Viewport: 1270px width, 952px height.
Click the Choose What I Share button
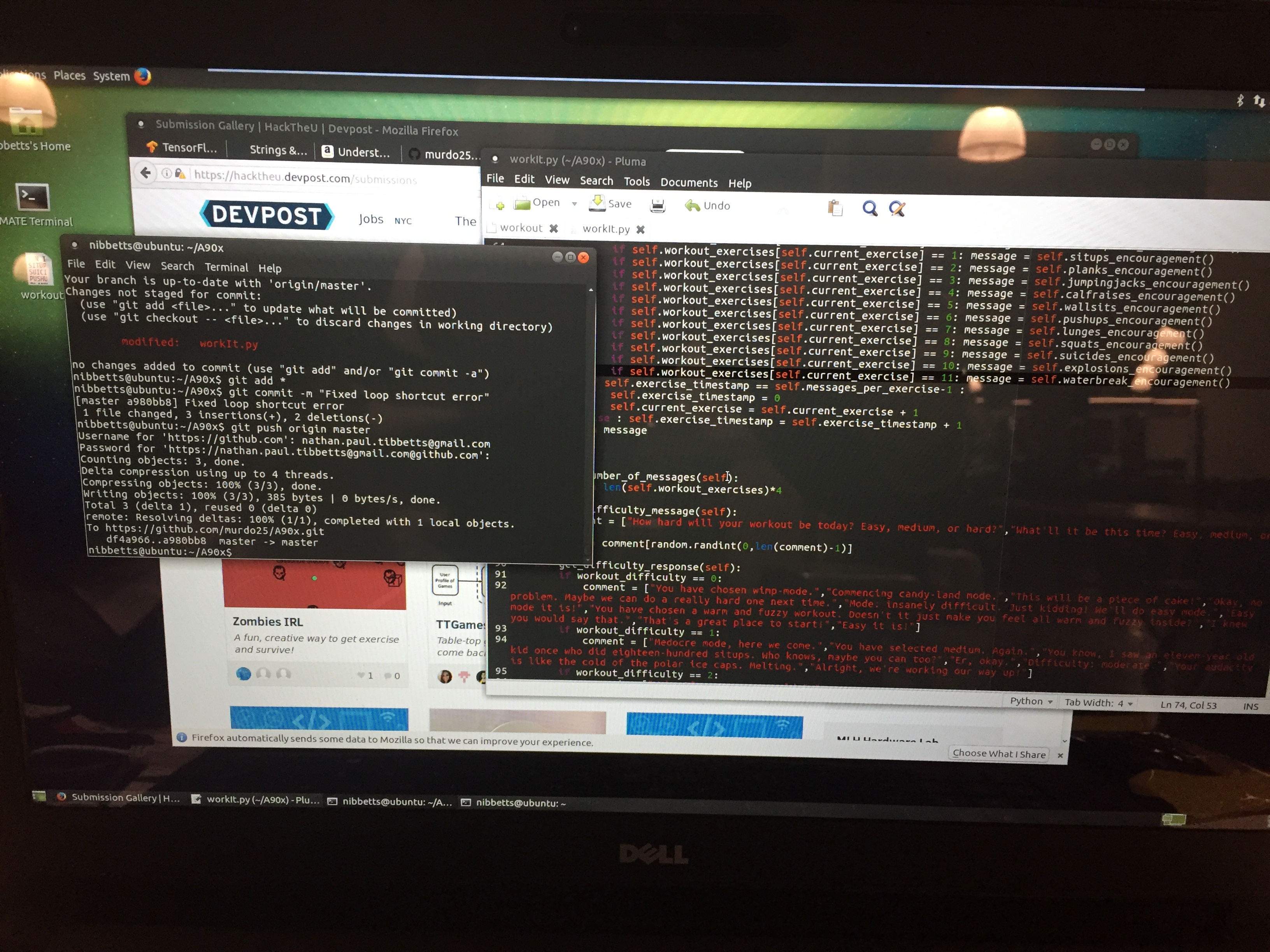tap(998, 754)
